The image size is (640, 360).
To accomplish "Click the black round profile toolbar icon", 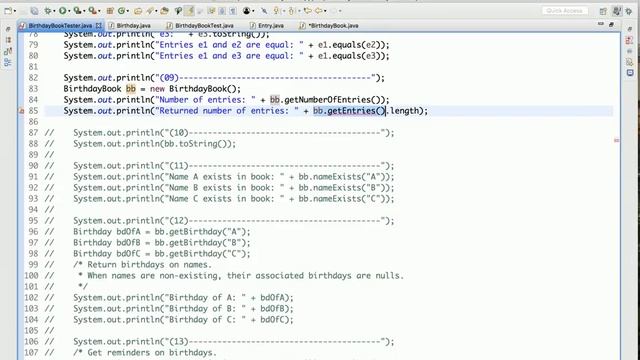I will pos(246,11).
